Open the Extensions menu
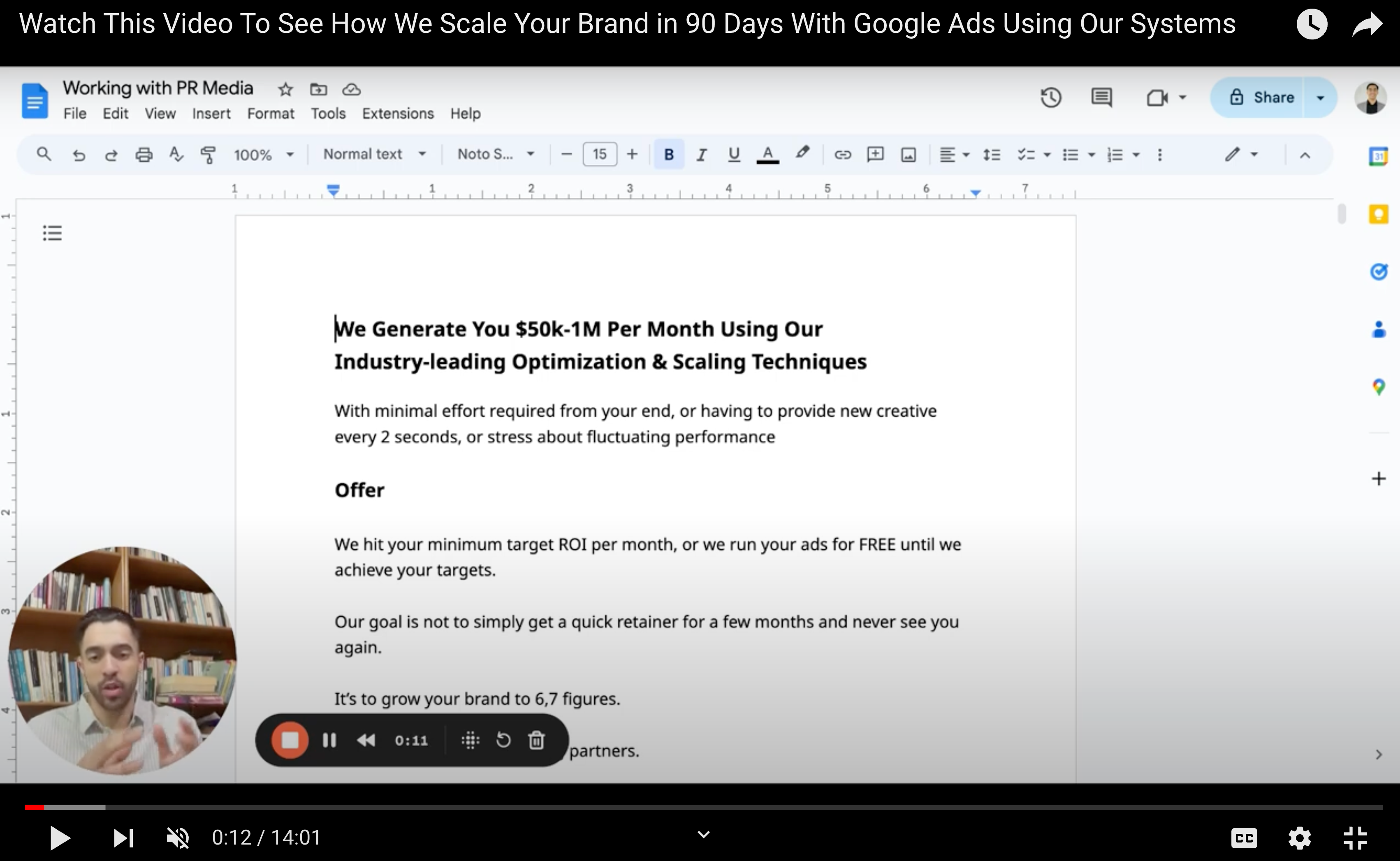Image resolution: width=1400 pixels, height=861 pixels. click(x=398, y=114)
